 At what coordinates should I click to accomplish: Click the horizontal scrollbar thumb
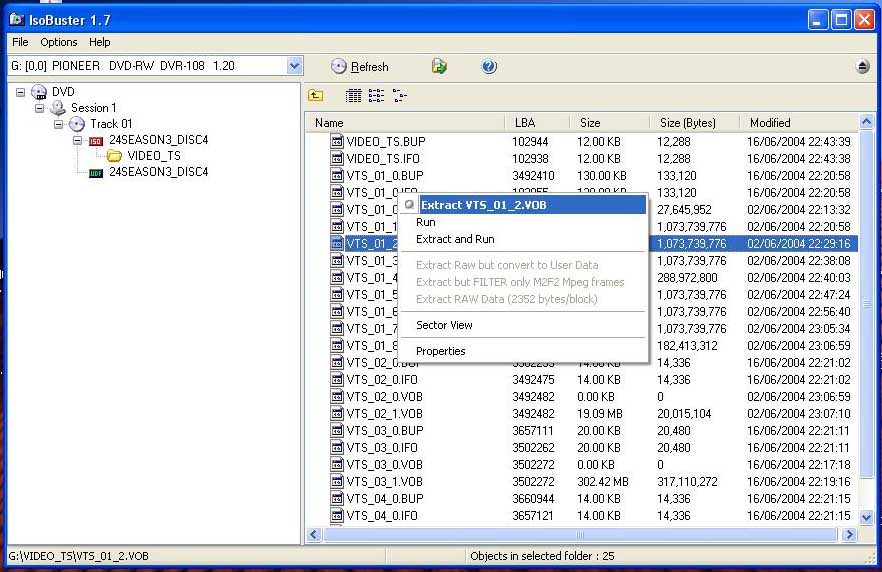pyautogui.click(x=580, y=534)
